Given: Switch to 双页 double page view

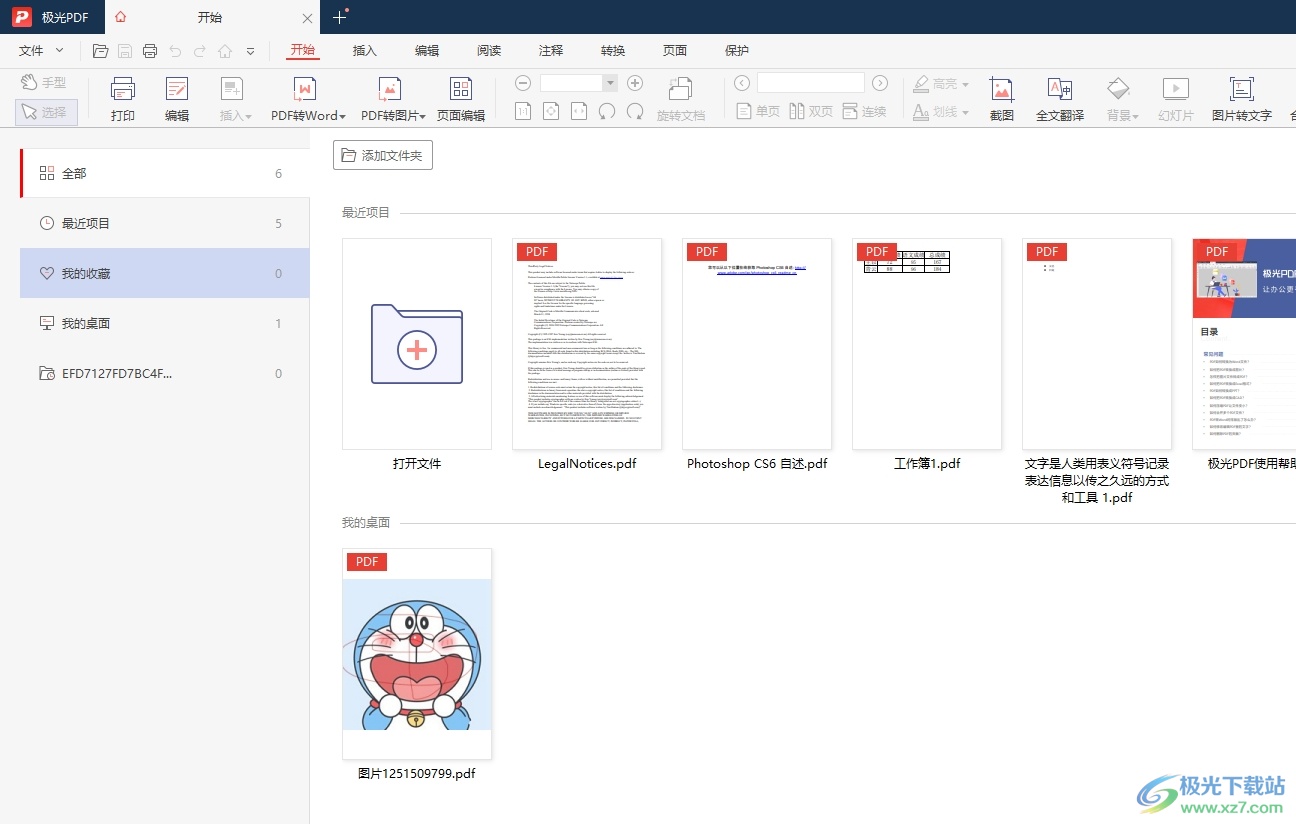Looking at the screenshot, I should point(811,111).
